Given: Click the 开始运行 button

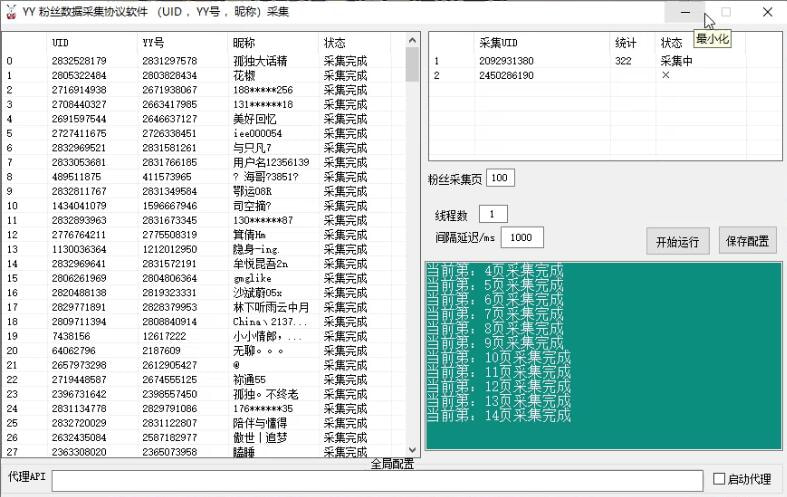Looking at the screenshot, I should point(677,241).
